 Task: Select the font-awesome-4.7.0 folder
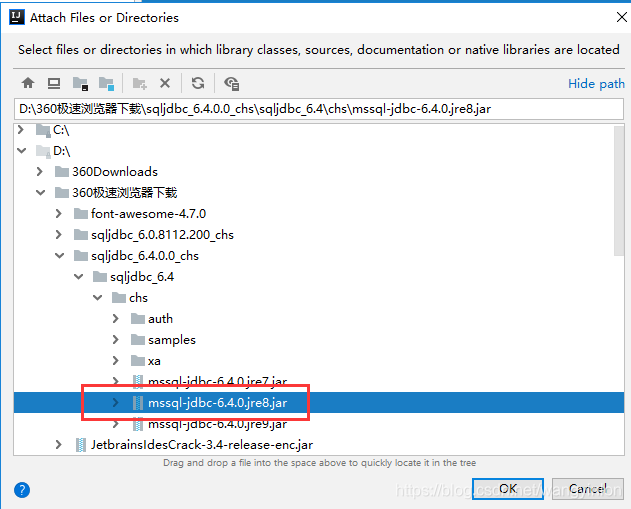319,214
